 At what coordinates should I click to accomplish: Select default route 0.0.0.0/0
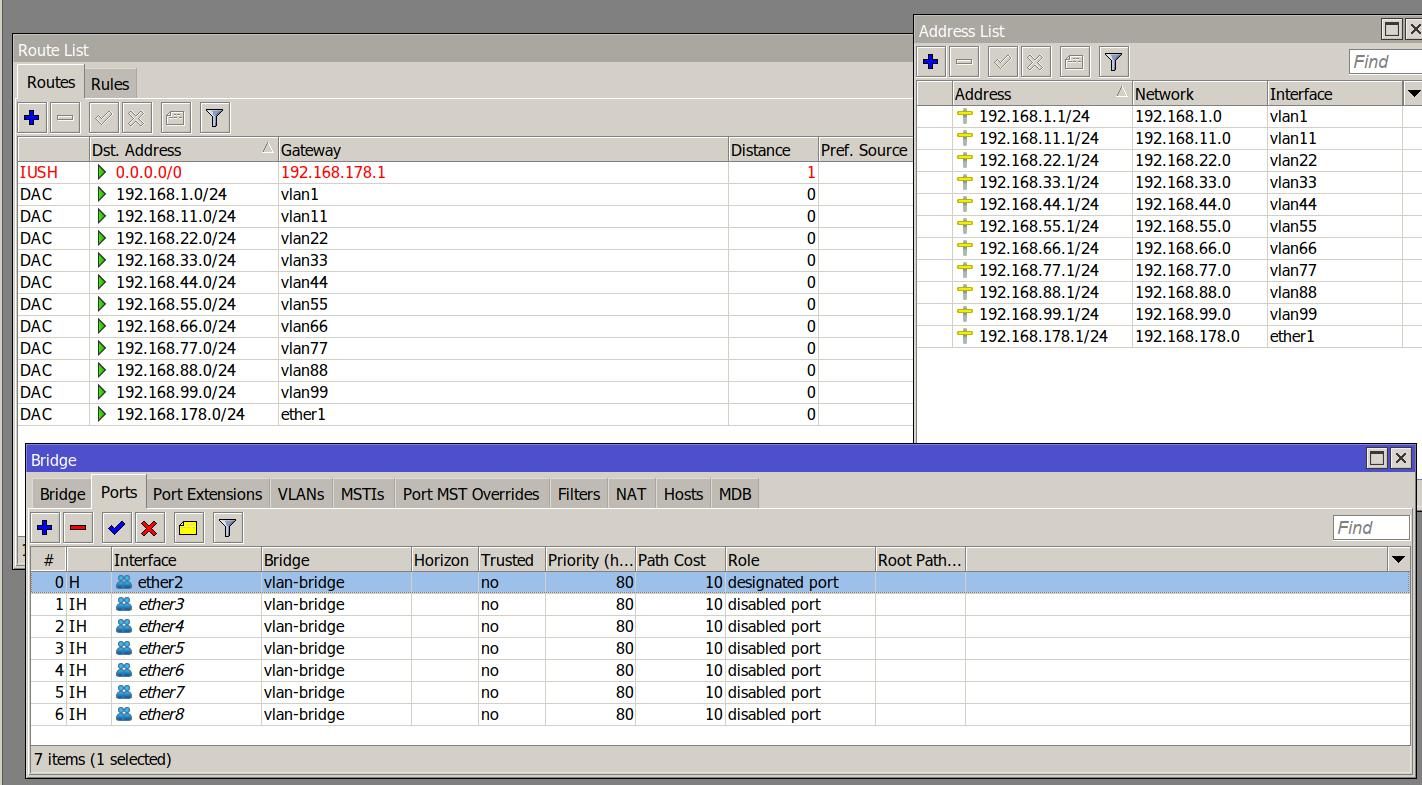(465, 172)
